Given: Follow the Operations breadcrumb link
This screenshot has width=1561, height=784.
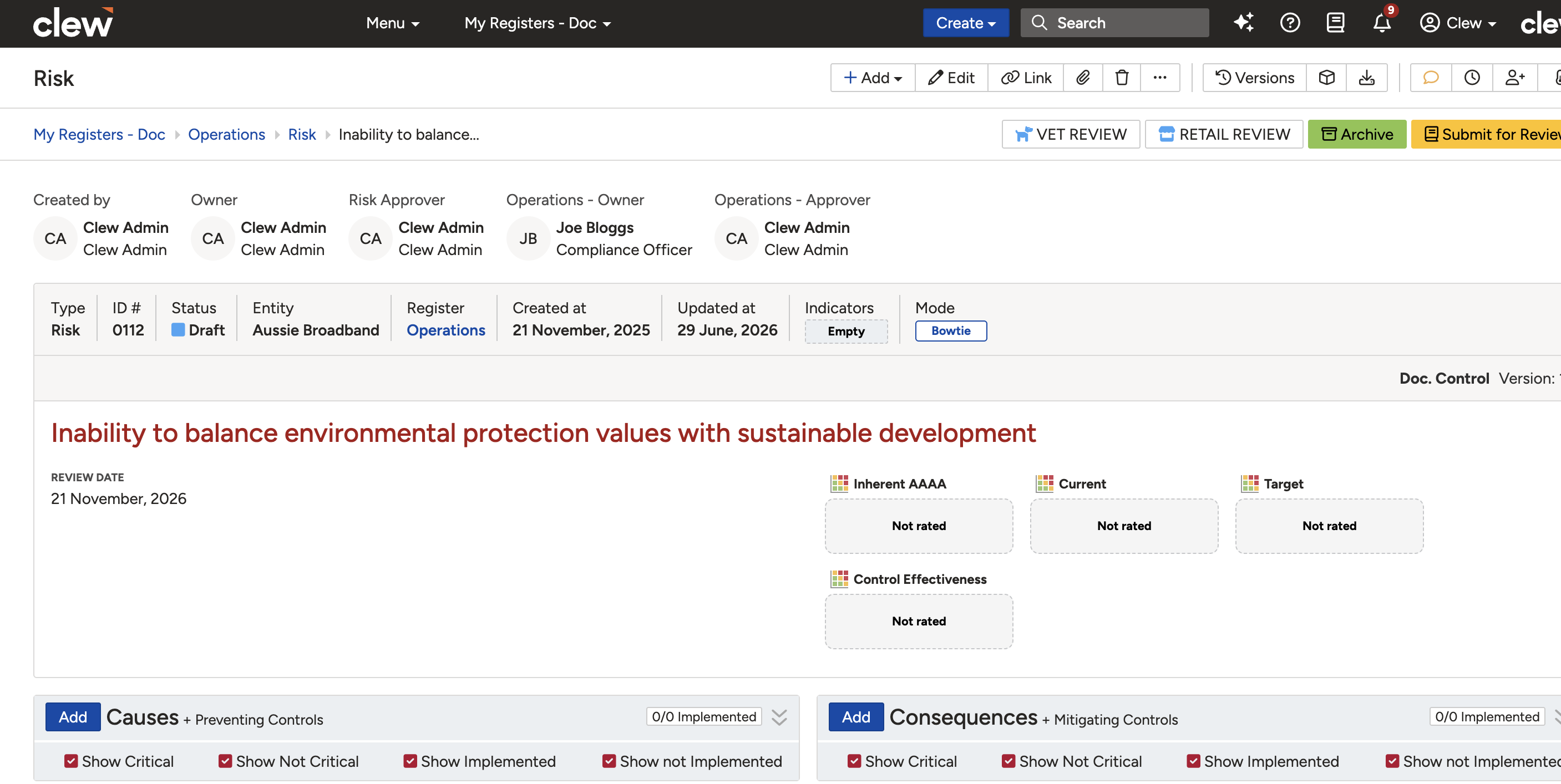Looking at the screenshot, I should [227, 134].
